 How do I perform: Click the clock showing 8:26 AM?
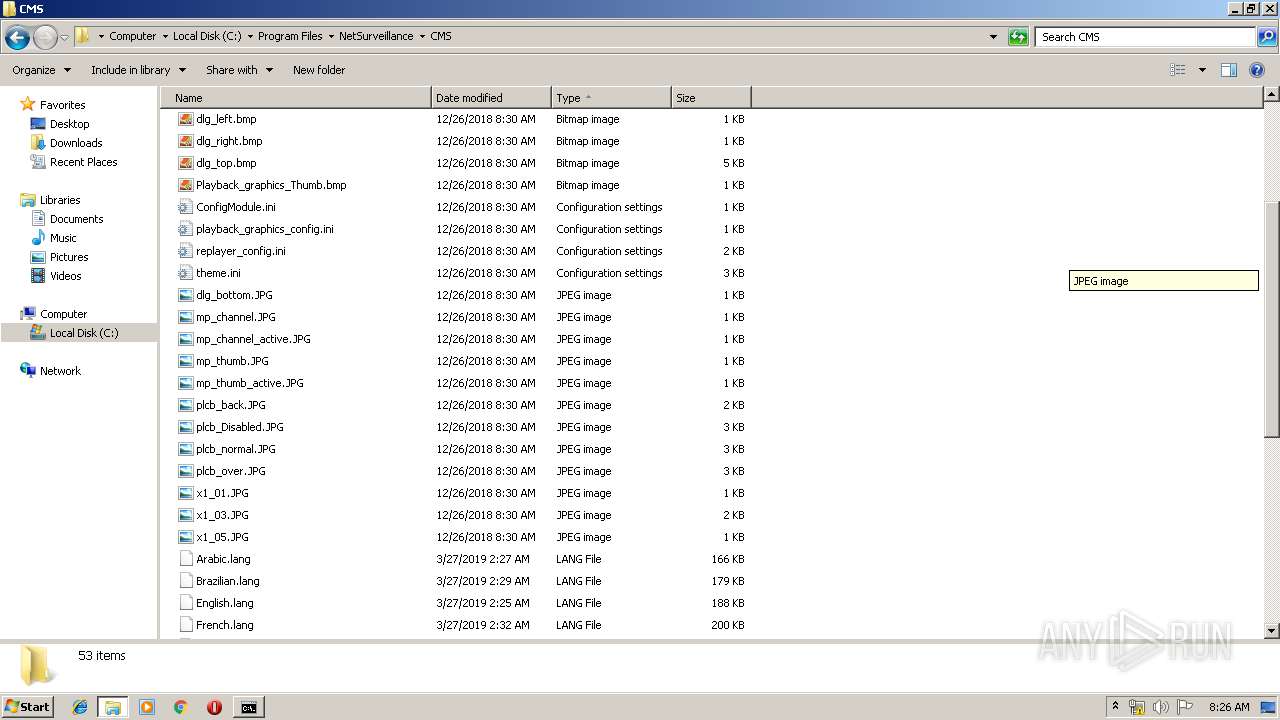tap(1229, 707)
